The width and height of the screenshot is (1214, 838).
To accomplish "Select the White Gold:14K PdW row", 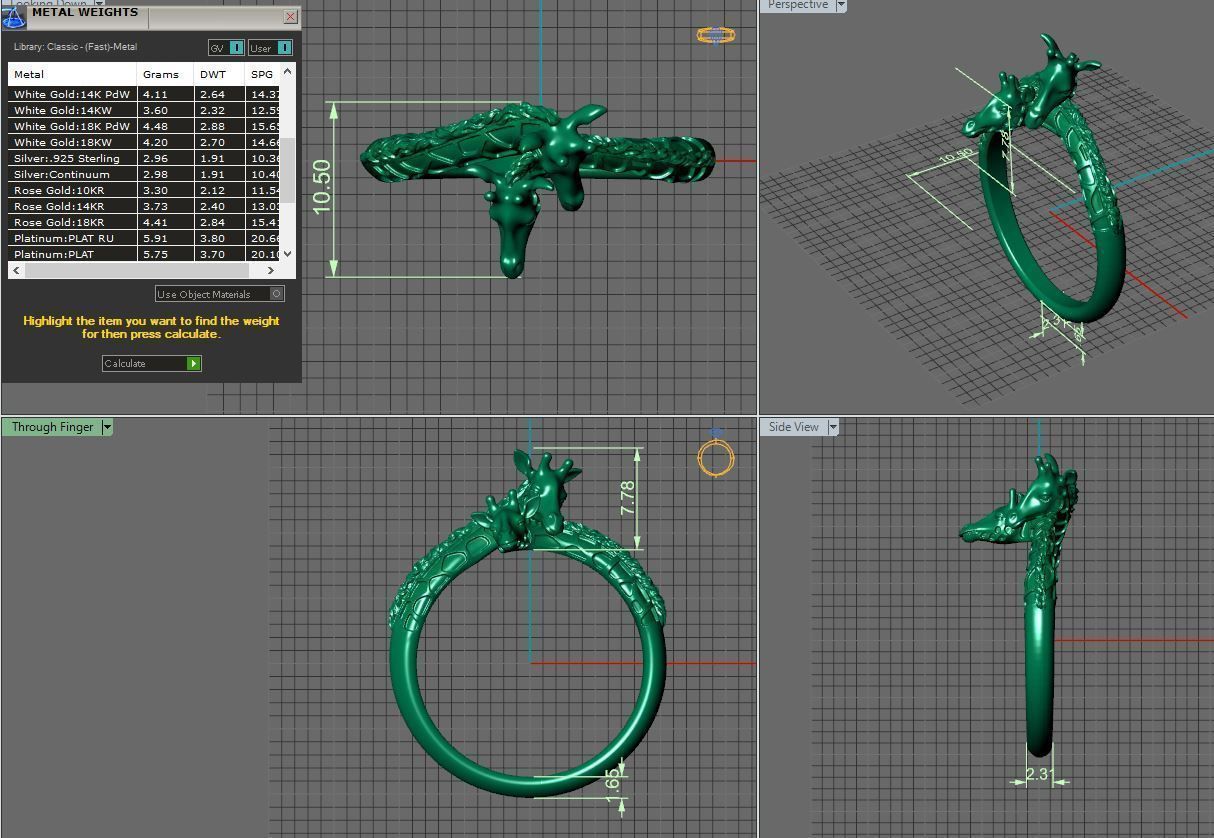I will click(x=144, y=94).
